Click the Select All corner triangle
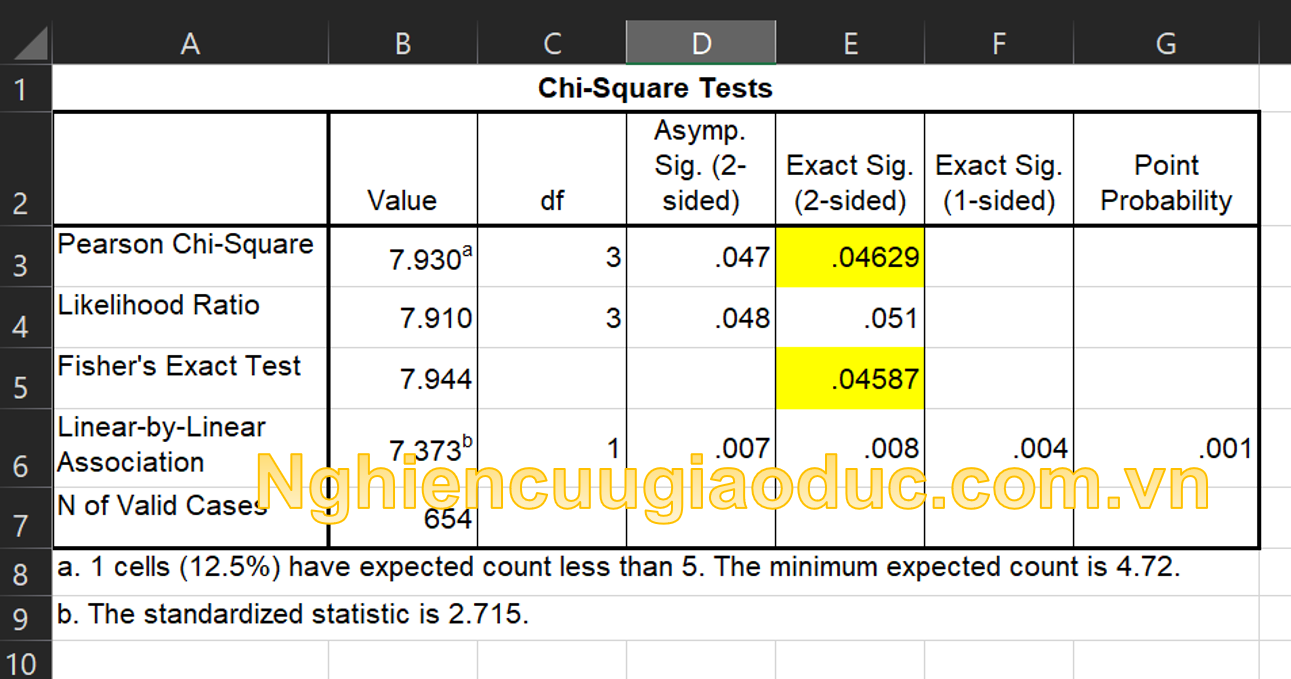 pos(28,44)
